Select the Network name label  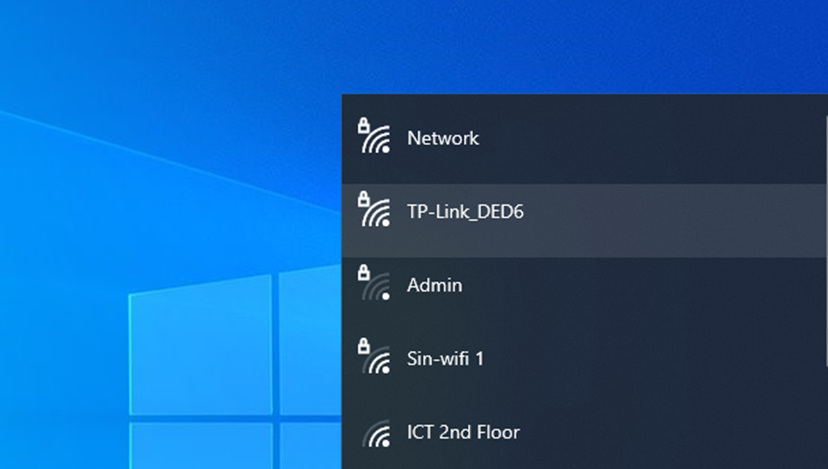point(443,139)
